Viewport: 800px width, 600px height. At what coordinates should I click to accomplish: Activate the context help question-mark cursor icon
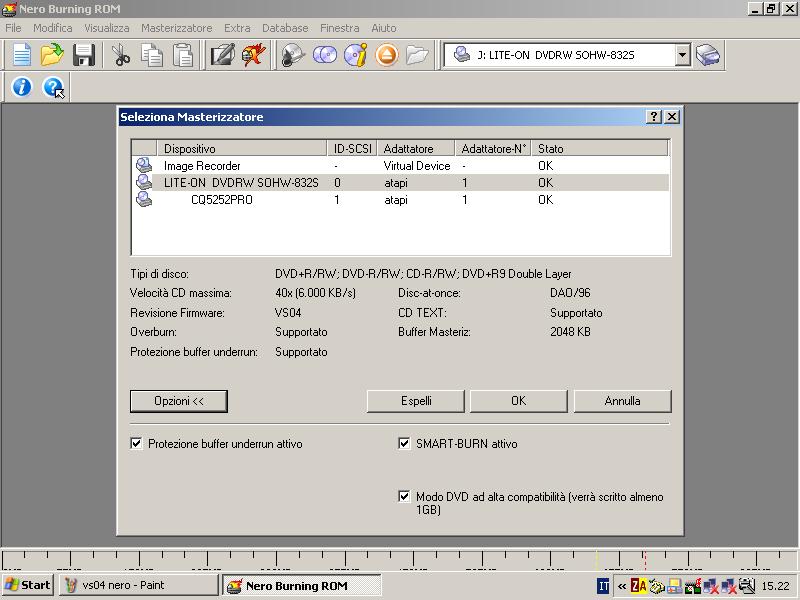tap(53, 87)
